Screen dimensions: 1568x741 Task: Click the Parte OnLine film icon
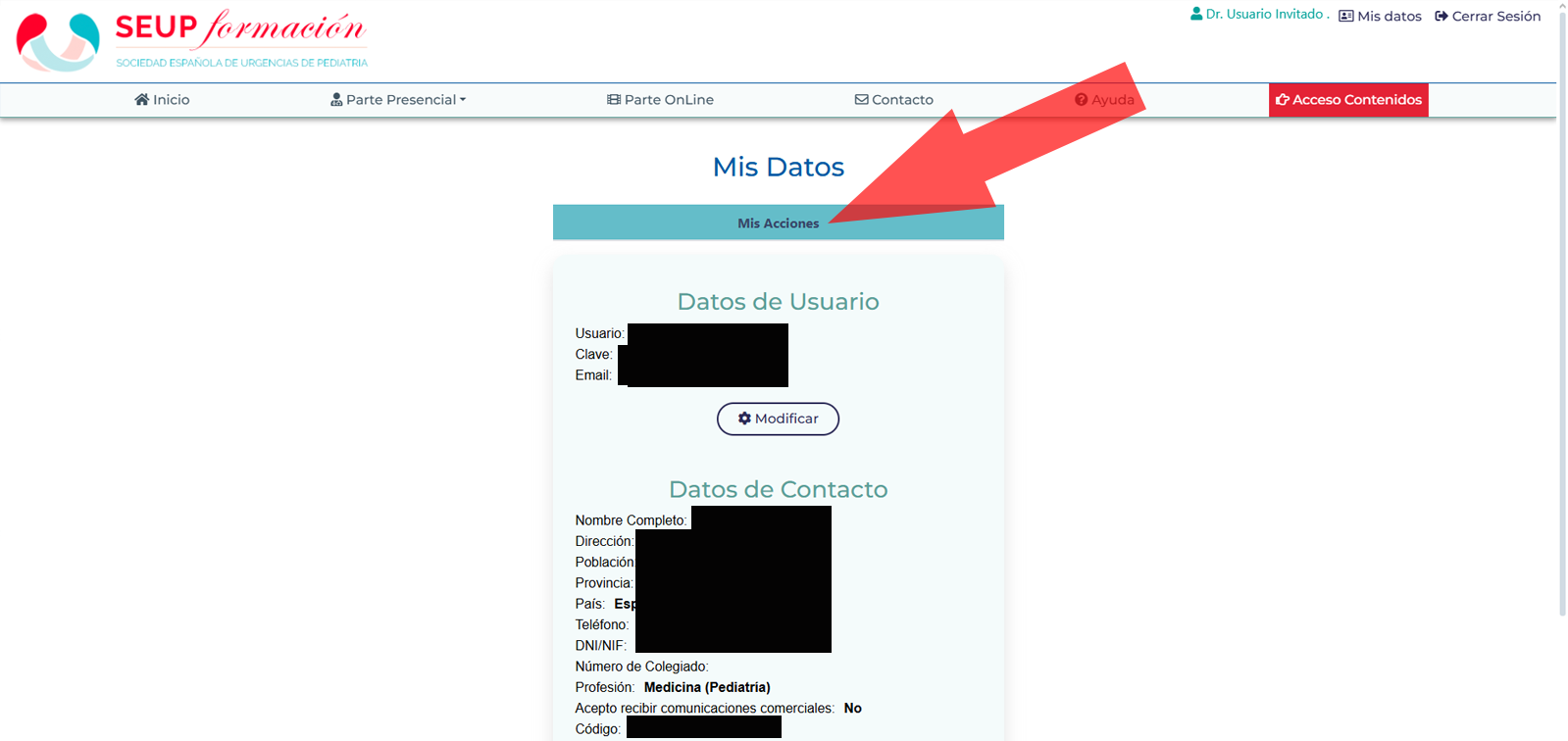(x=614, y=100)
